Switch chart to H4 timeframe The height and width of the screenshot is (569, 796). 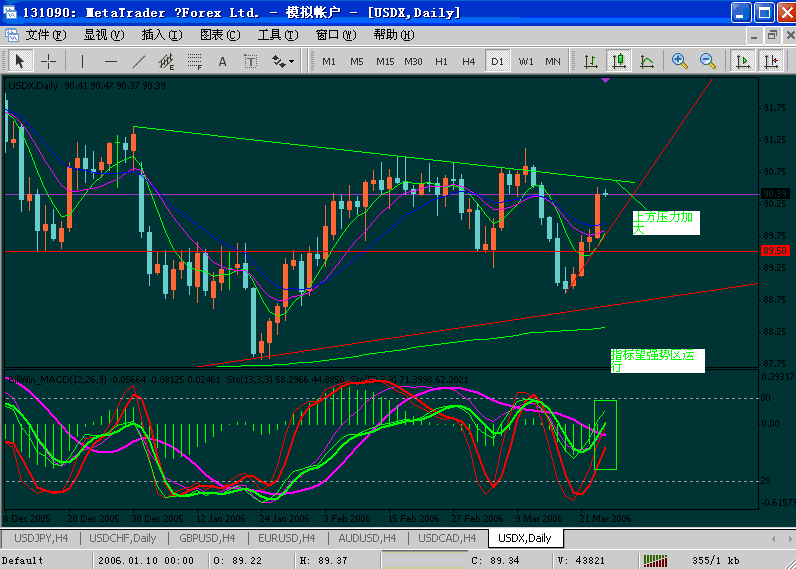[469, 61]
